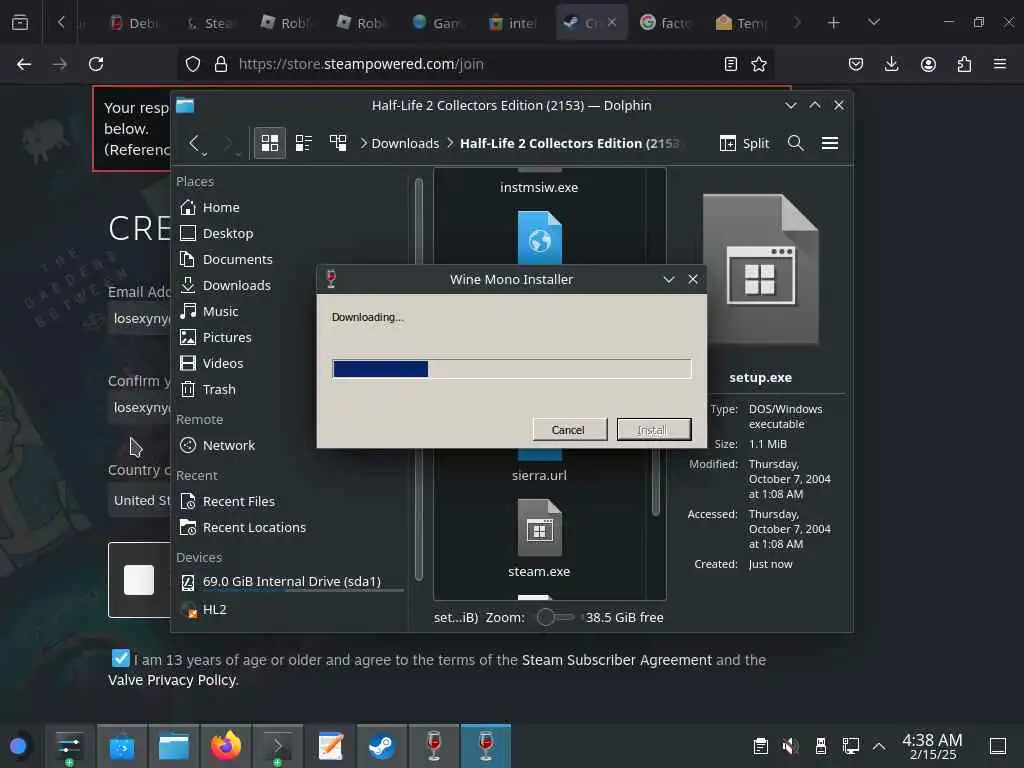Select the 69.0 GiB Internal Drive device
This screenshot has height=768, width=1024.
(x=291, y=582)
